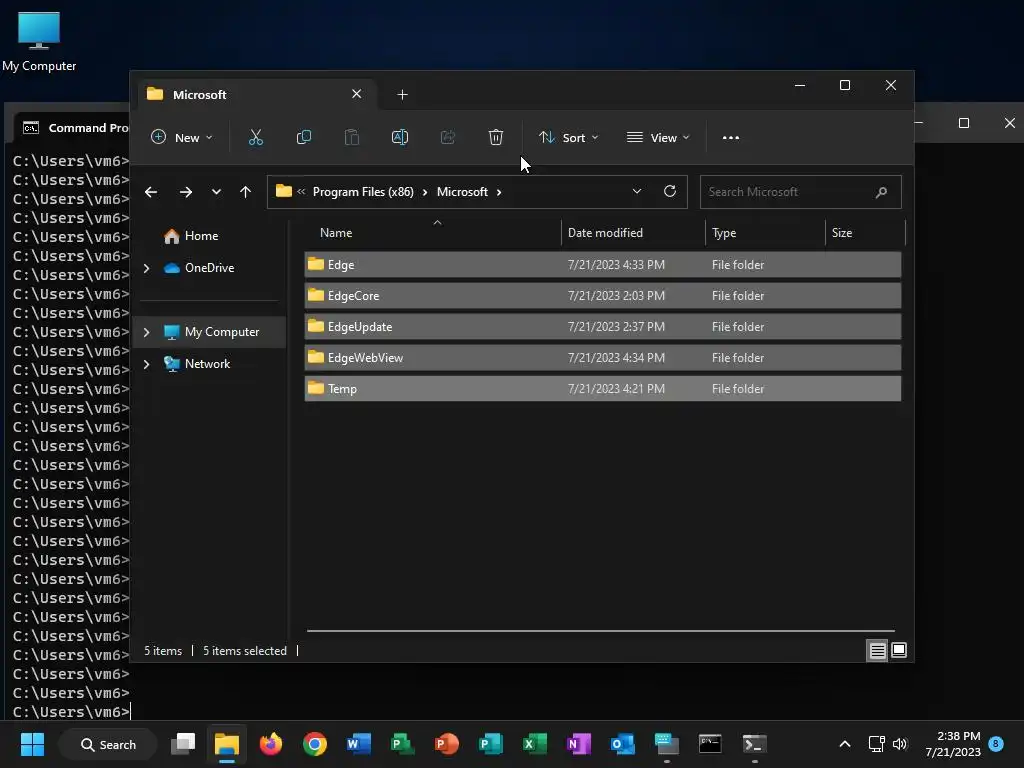Viewport: 1024px width, 768px height.
Task: Open Task View on taskbar
Action: click(x=184, y=744)
